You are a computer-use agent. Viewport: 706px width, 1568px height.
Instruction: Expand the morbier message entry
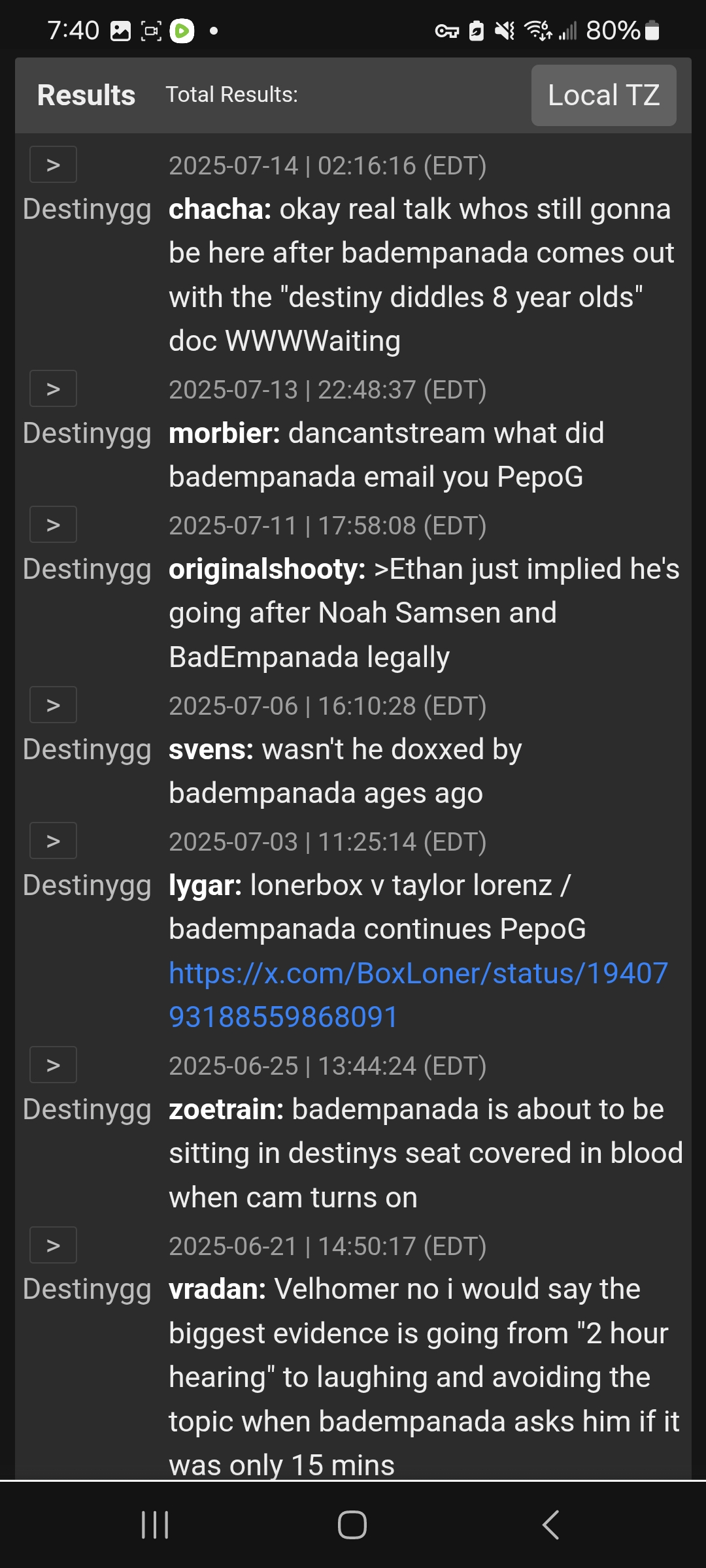click(53, 389)
